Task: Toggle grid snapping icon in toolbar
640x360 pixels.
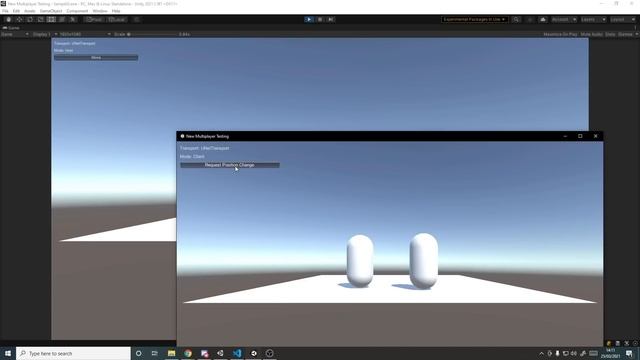Action: 136,20
